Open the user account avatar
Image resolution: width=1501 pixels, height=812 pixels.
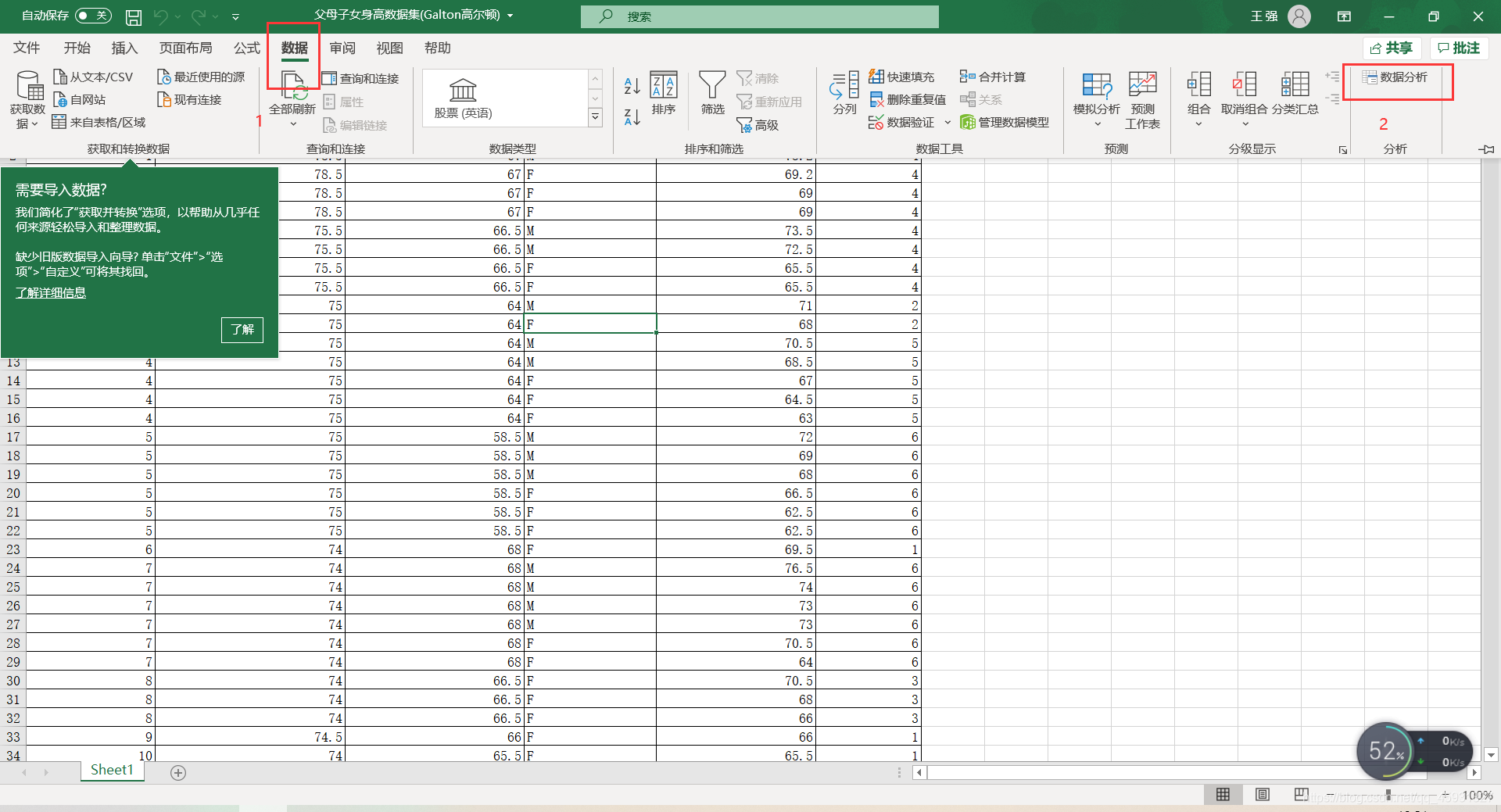tap(1299, 16)
